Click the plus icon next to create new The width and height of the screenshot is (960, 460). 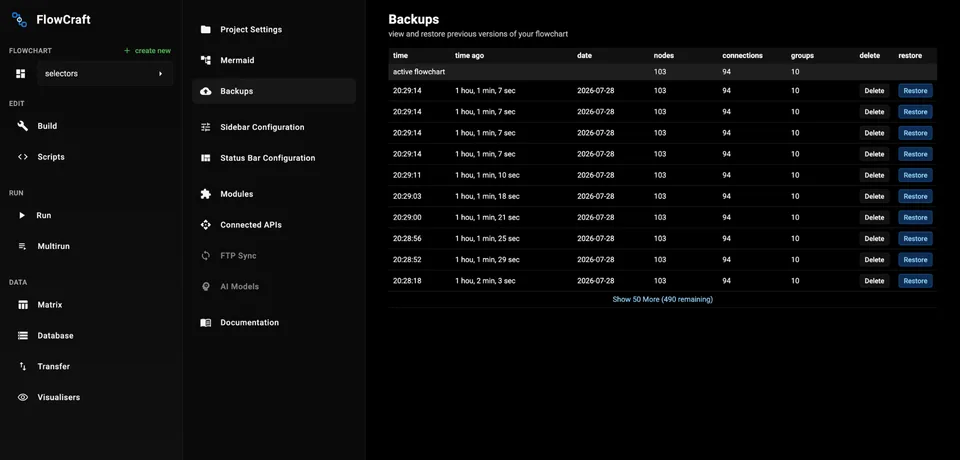tap(127, 51)
